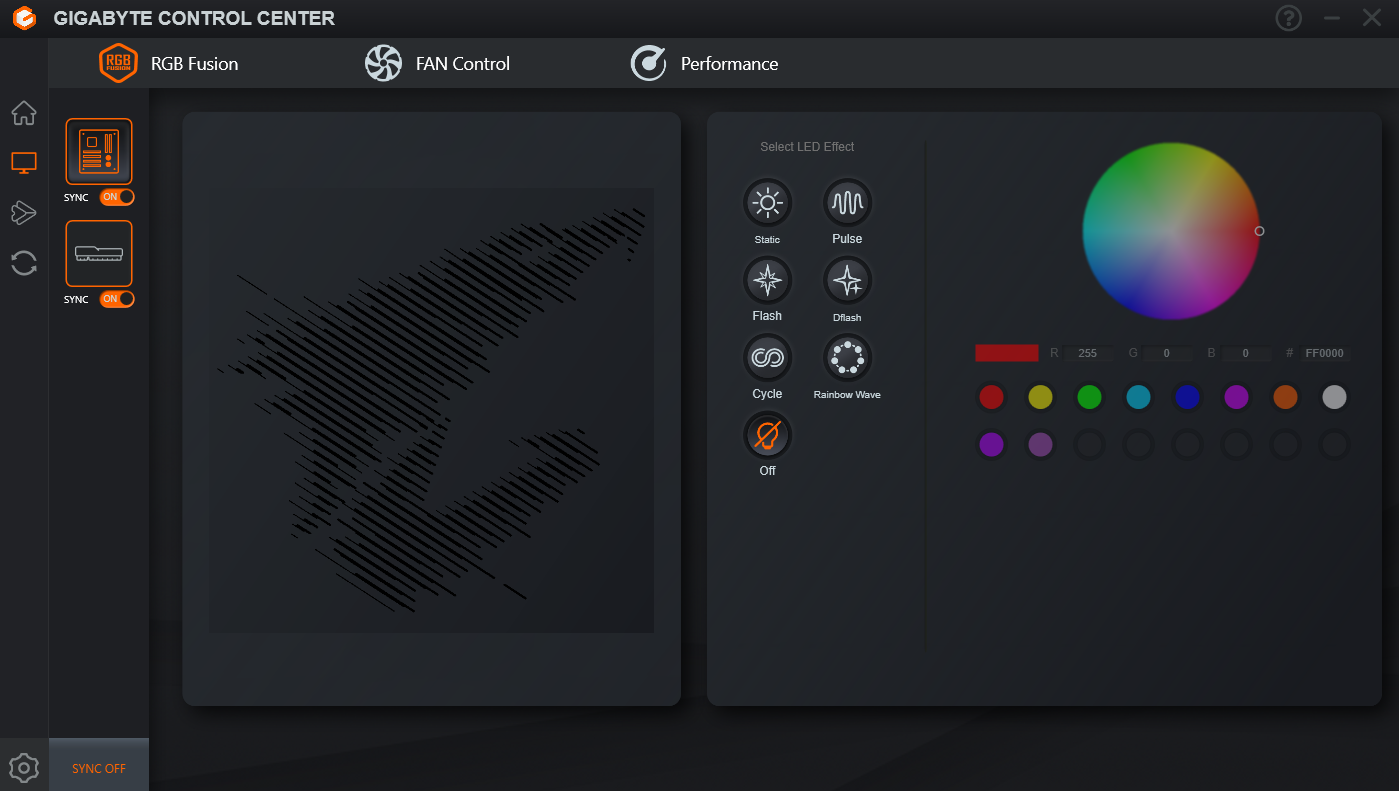Click the hex color field FF0000

(x=1325, y=353)
